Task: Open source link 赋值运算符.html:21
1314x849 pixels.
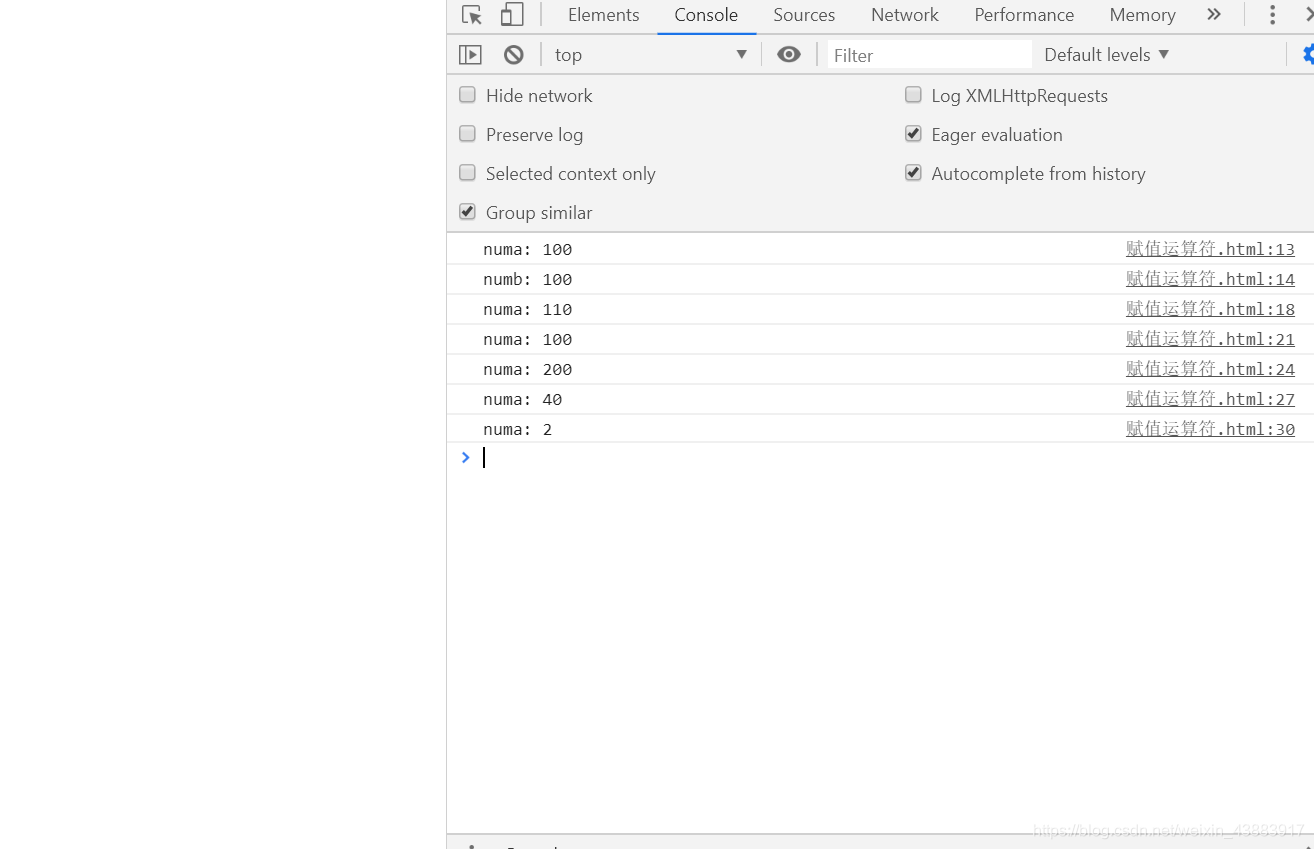Action: 1210,339
